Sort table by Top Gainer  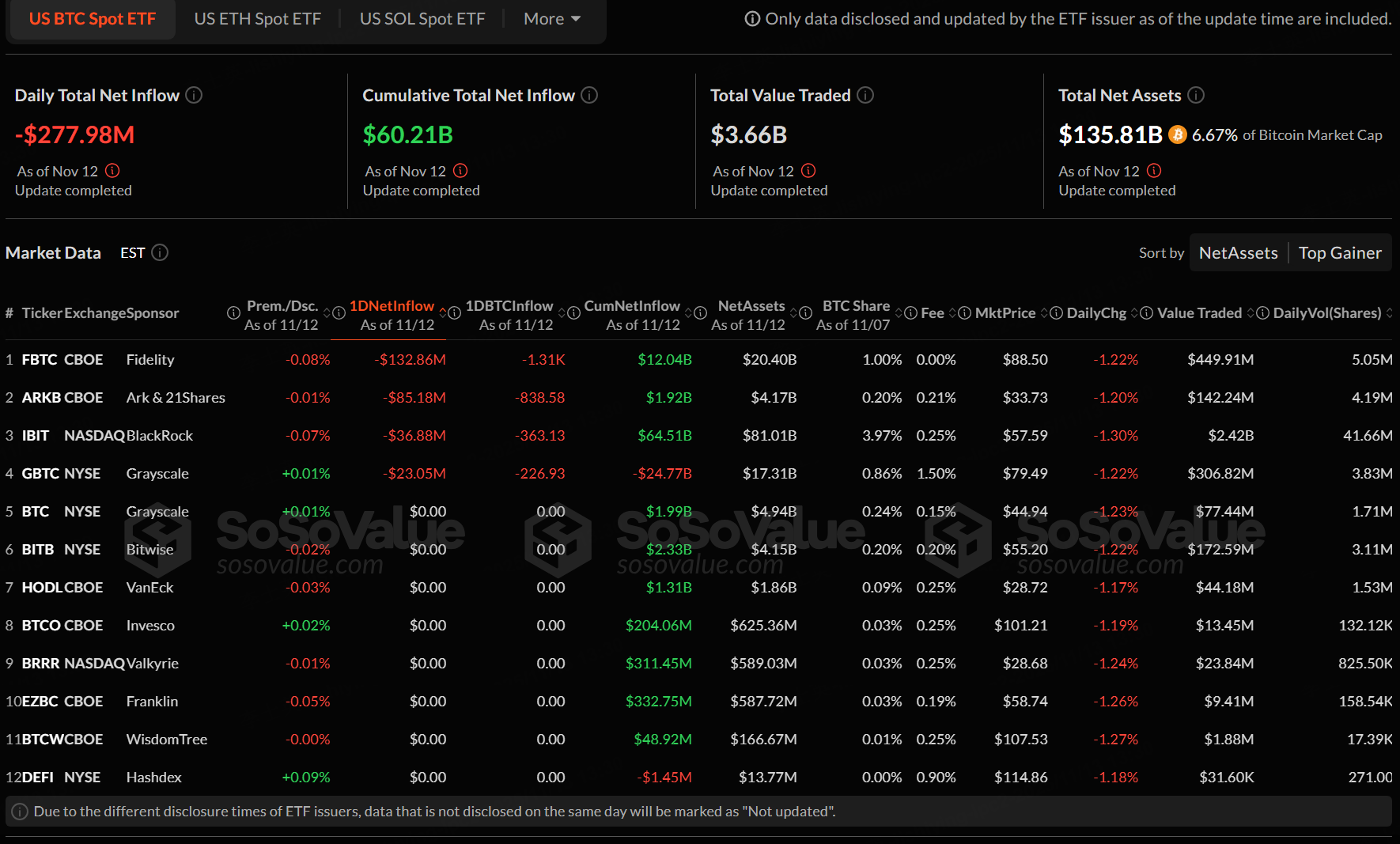pos(1340,253)
